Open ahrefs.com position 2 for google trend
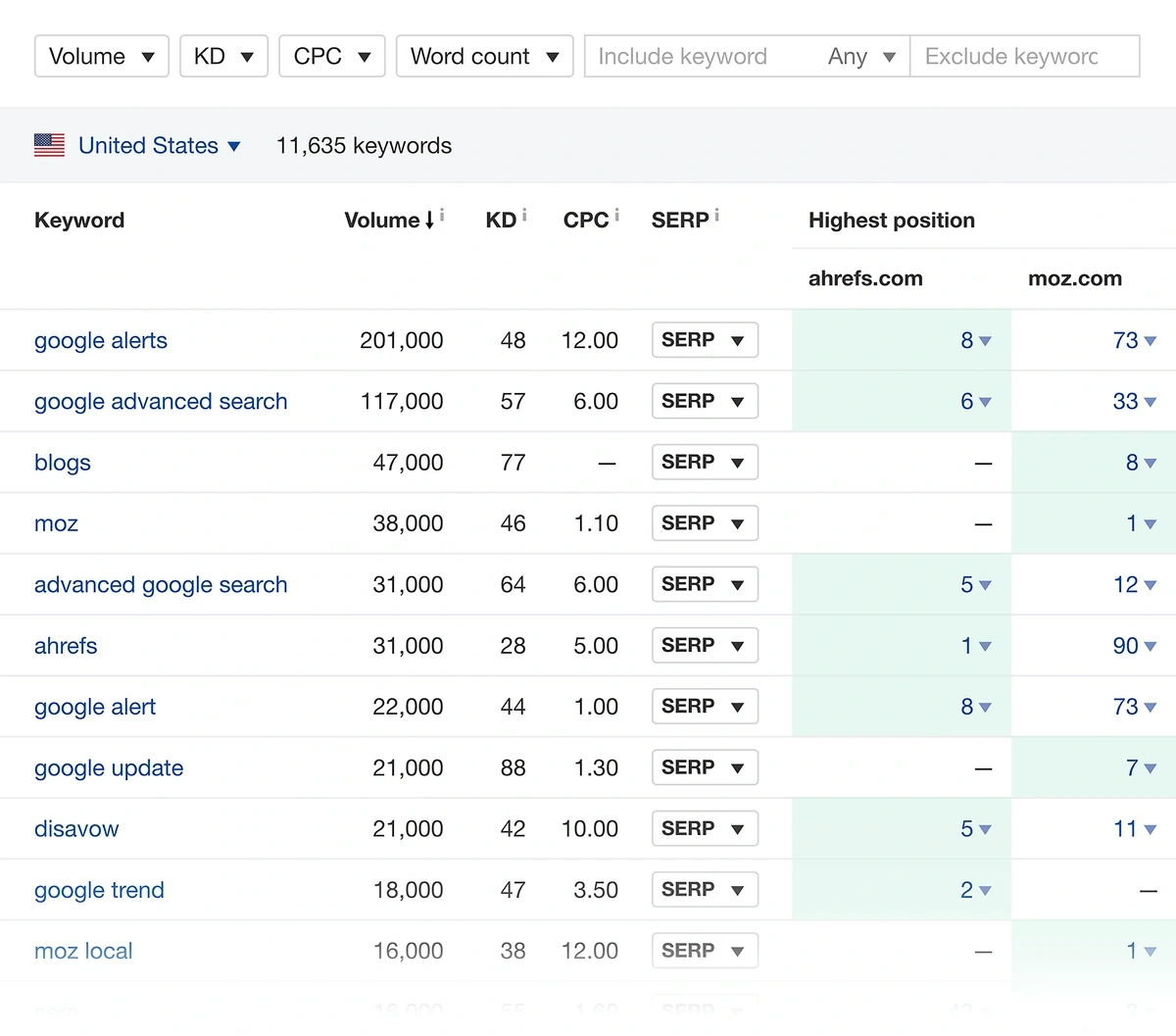Viewport: 1176px width, 1036px height. pyautogui.click(x=976, y=889)
